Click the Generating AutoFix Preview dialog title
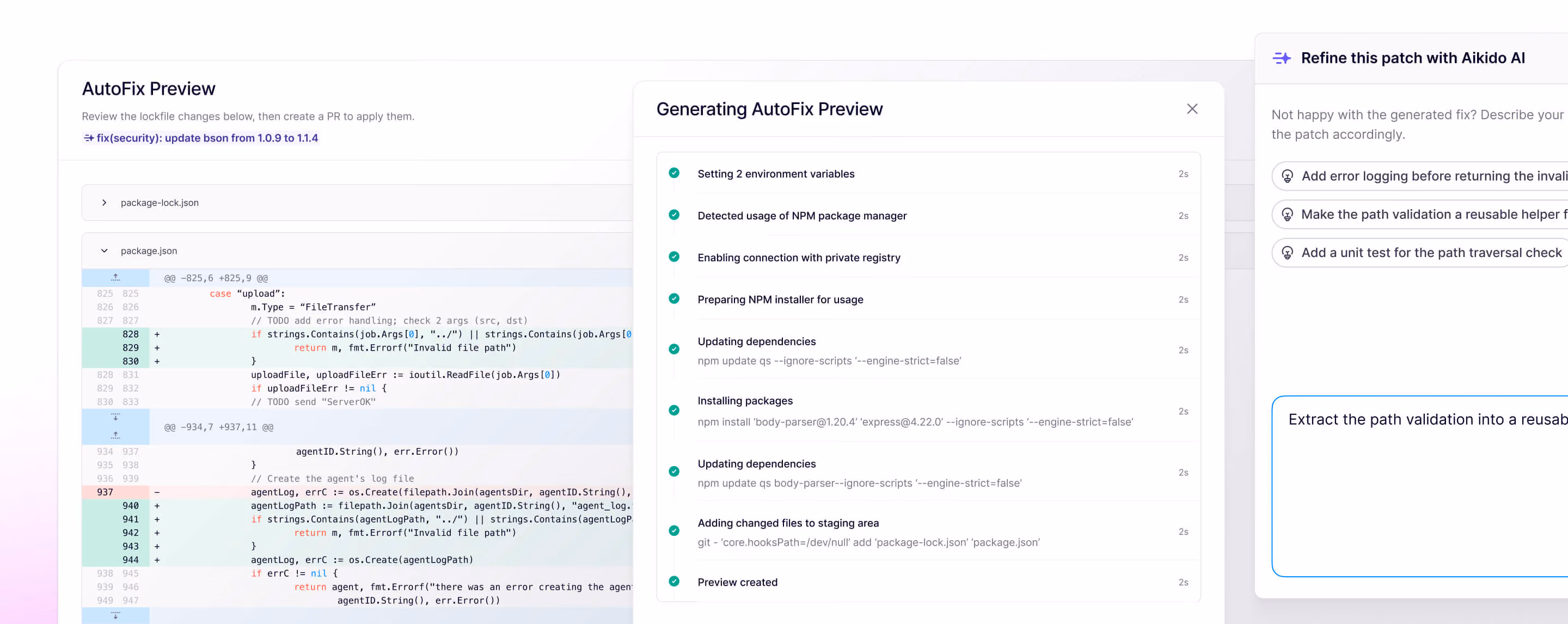 coord(769,109)
